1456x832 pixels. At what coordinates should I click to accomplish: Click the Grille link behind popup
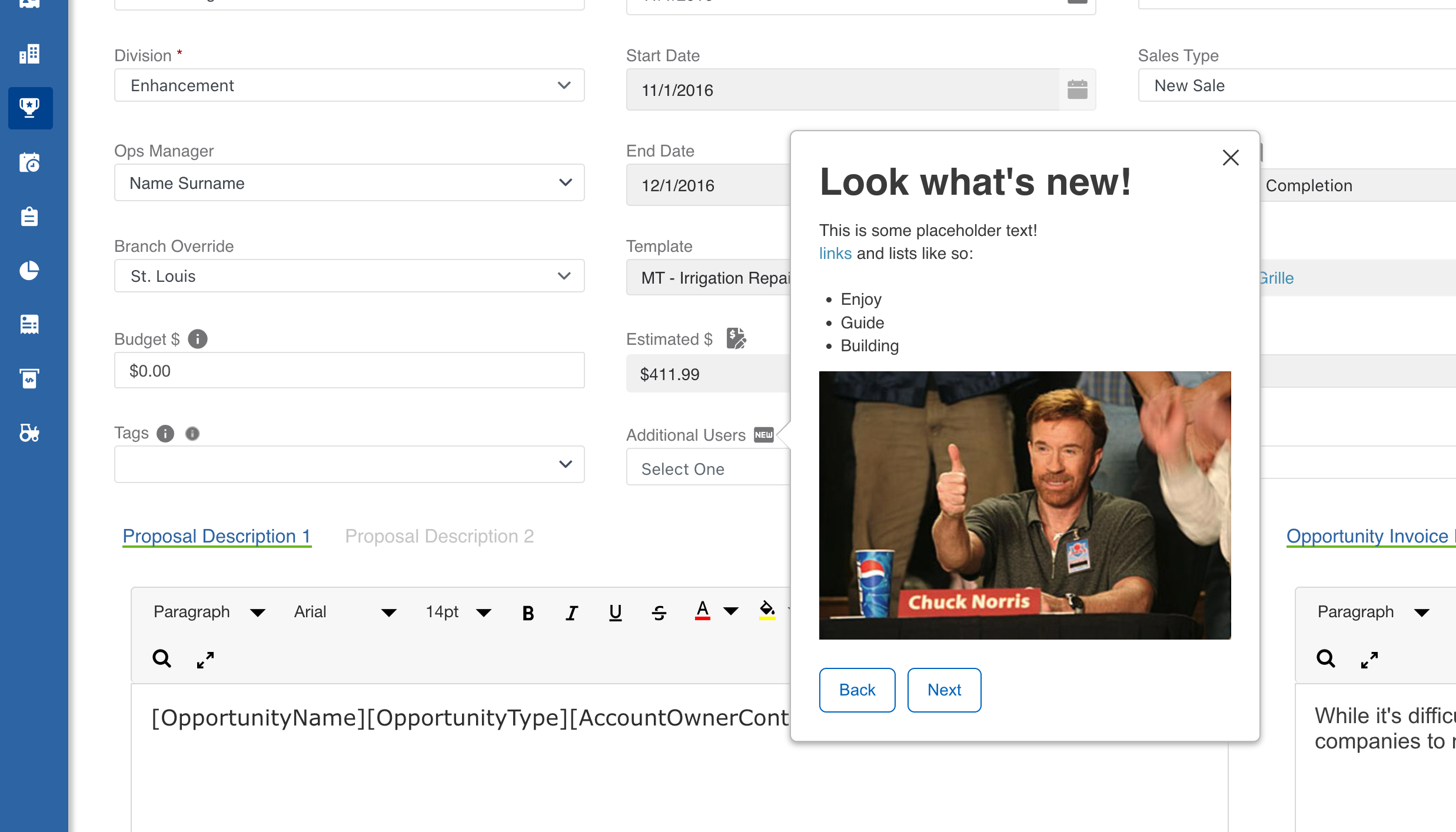[1277, 278]
